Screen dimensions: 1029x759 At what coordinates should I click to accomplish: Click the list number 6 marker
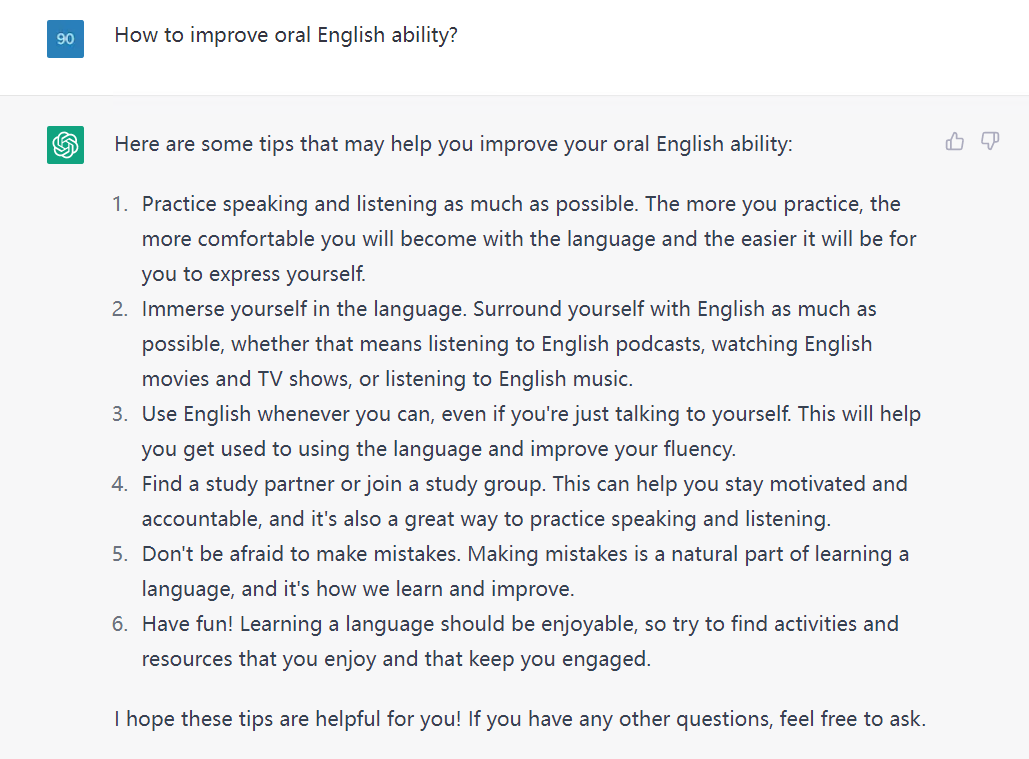[x=119, y=624]
